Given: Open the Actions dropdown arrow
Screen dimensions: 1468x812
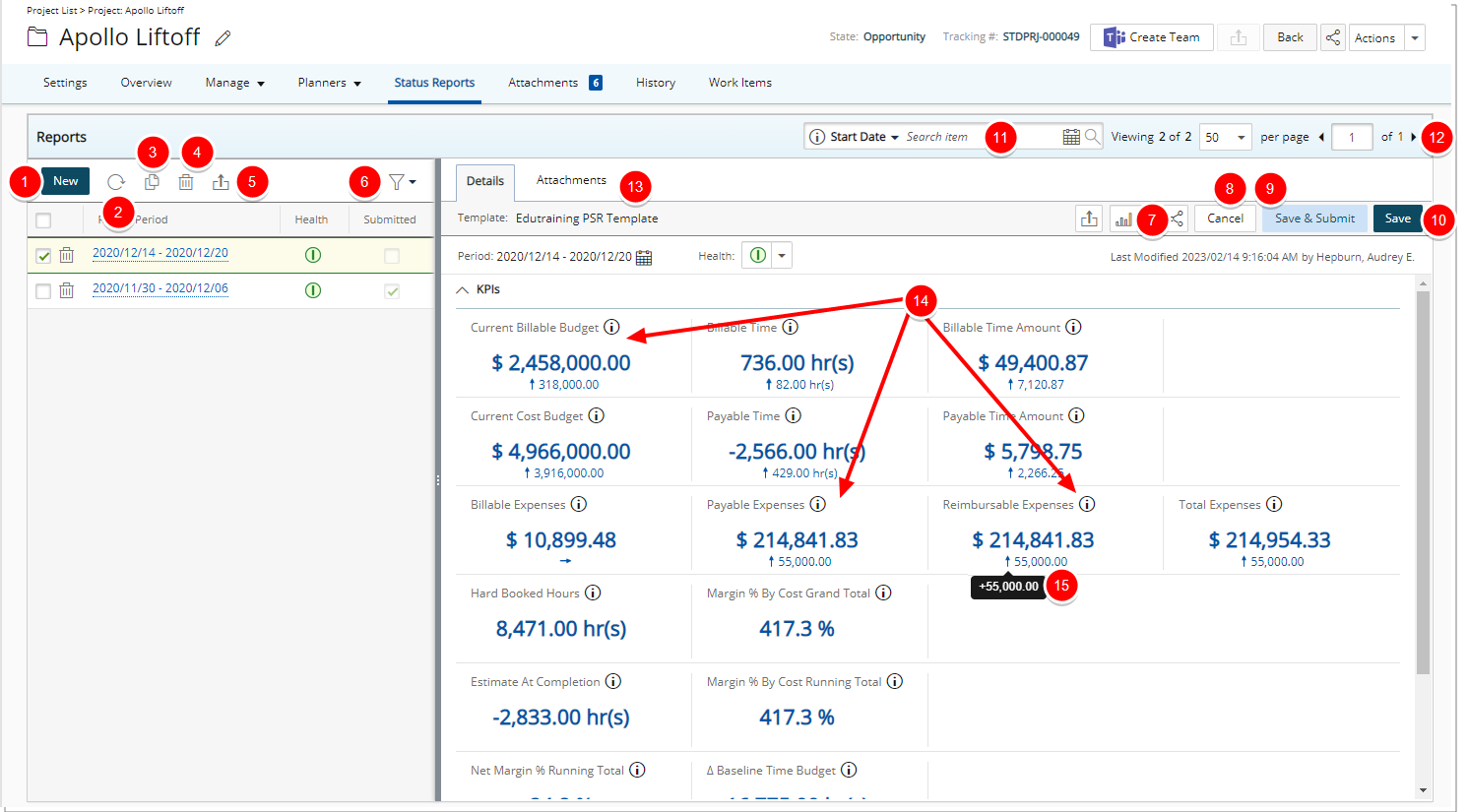Looking at the screenshot, I should [1415, 37].
